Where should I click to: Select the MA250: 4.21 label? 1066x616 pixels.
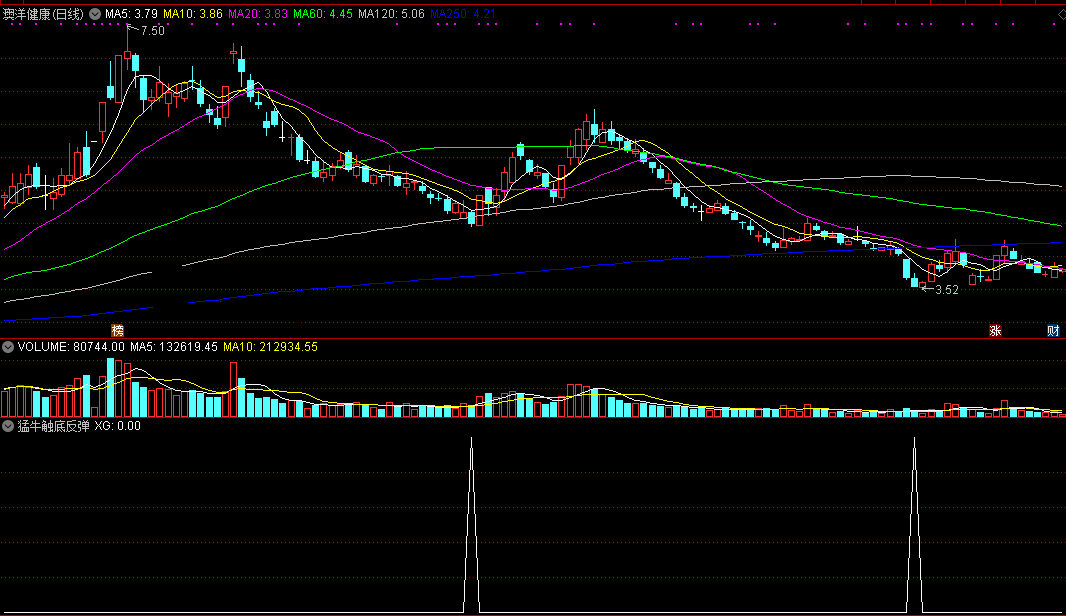coord(463,14)
